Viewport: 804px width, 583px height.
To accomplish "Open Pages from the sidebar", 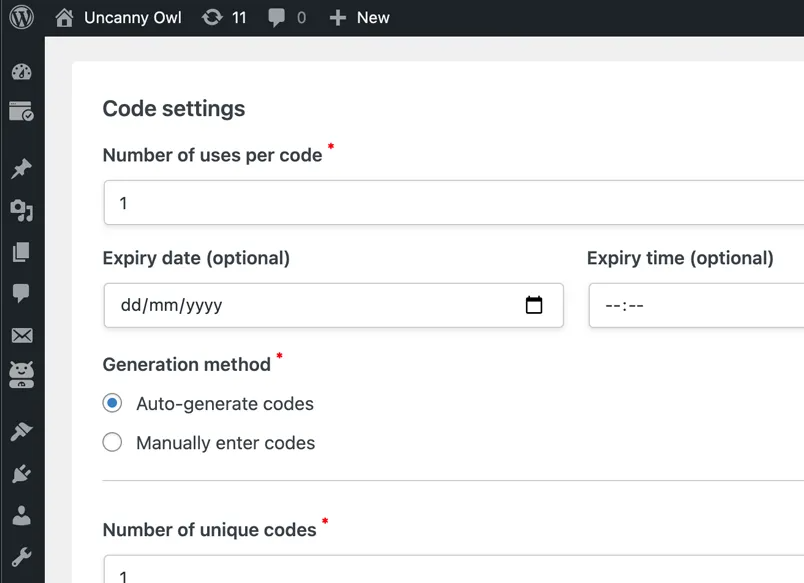I will click(21, 252).
